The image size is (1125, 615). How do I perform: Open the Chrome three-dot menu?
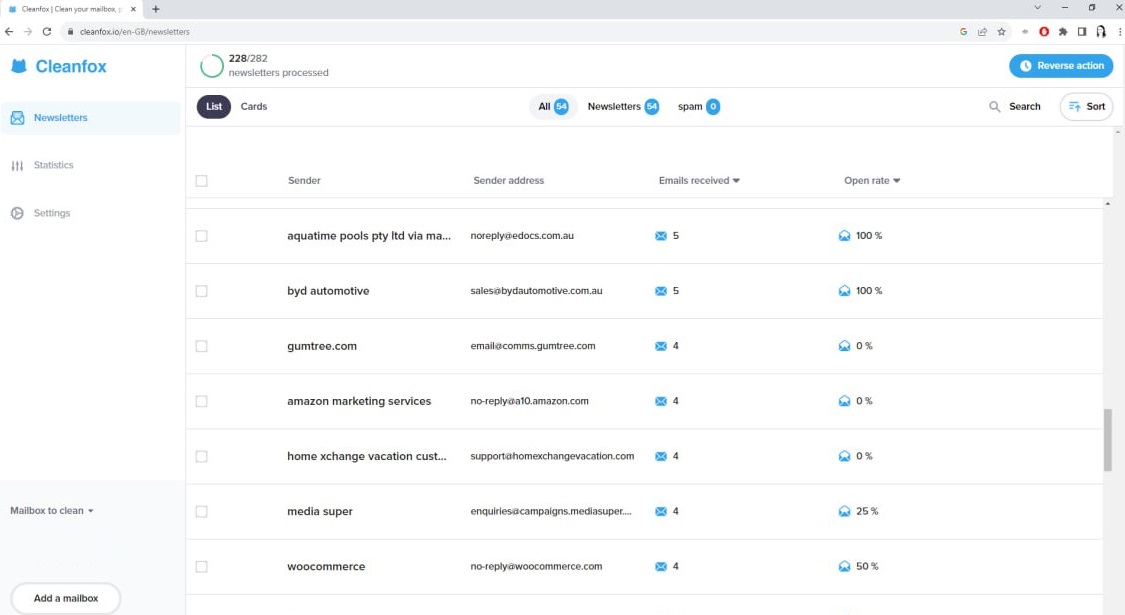1119,32
